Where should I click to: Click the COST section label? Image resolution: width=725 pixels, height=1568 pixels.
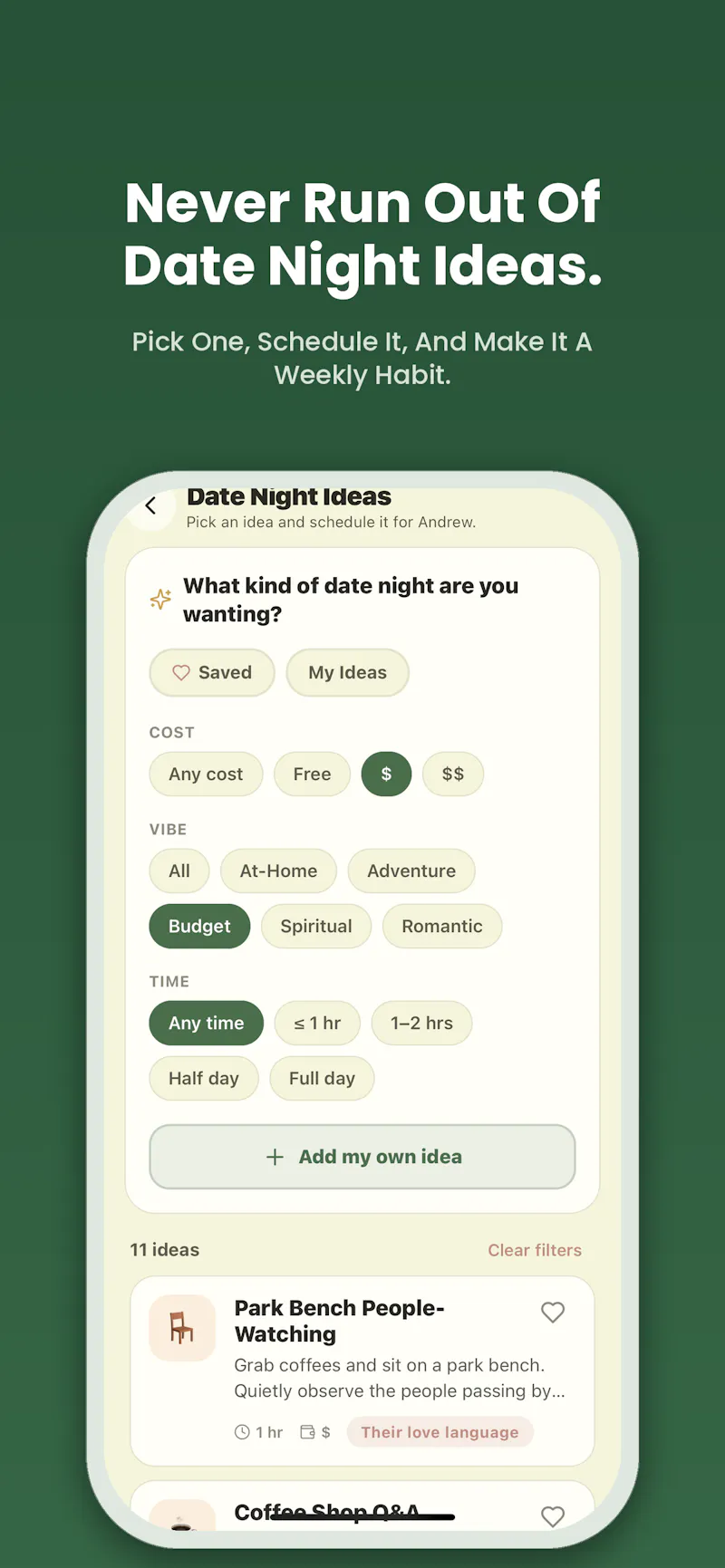click(172, 732)
